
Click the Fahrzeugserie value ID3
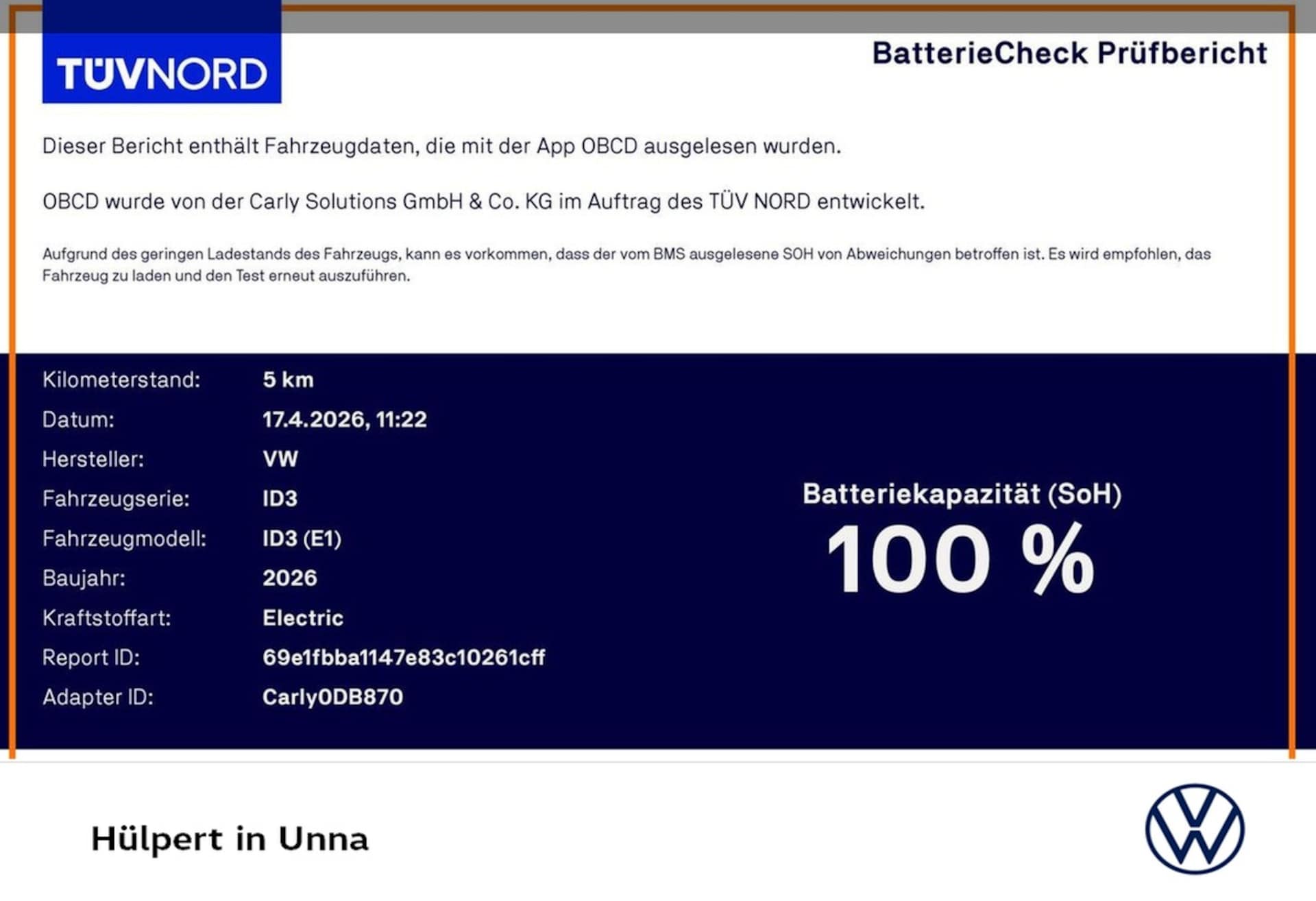click(280, 498)
